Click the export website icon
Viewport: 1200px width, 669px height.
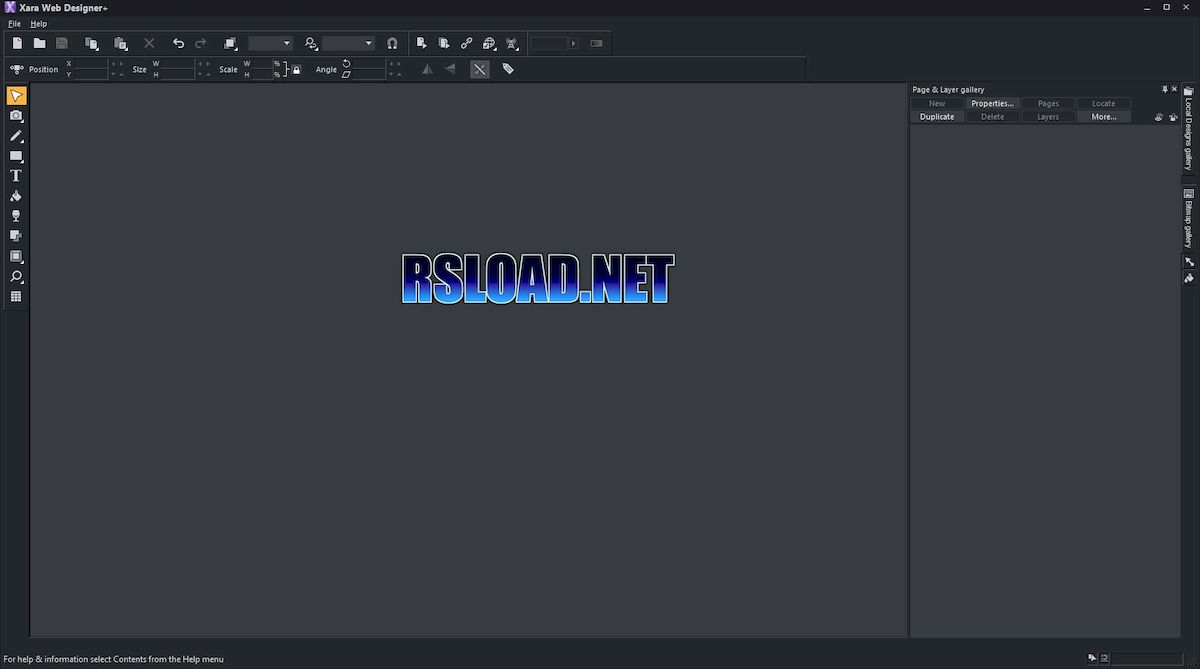tap(444, 43)
